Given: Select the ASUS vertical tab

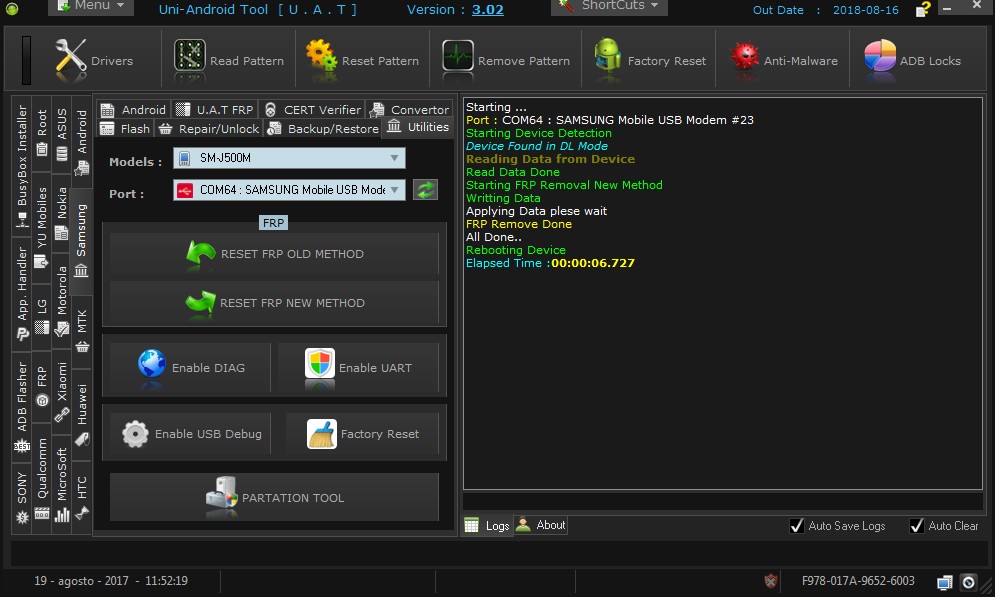Looking at the screenshot, I should (x=62, y=134).
